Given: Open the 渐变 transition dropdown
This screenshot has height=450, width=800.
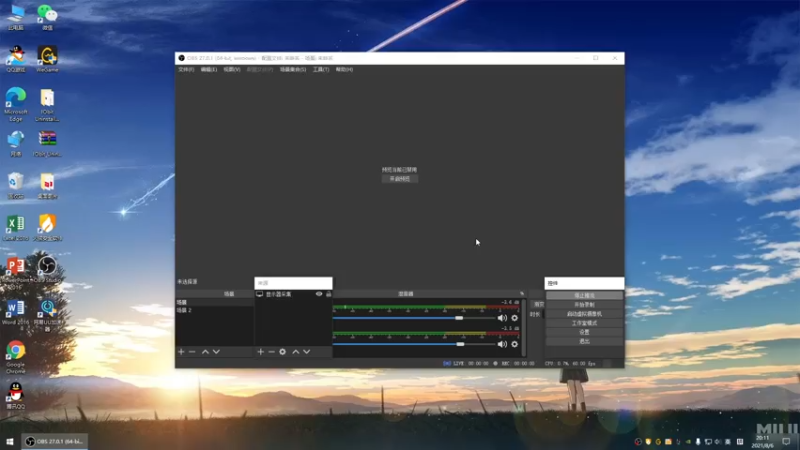Looking at the screenshot, I should [538, 304].
